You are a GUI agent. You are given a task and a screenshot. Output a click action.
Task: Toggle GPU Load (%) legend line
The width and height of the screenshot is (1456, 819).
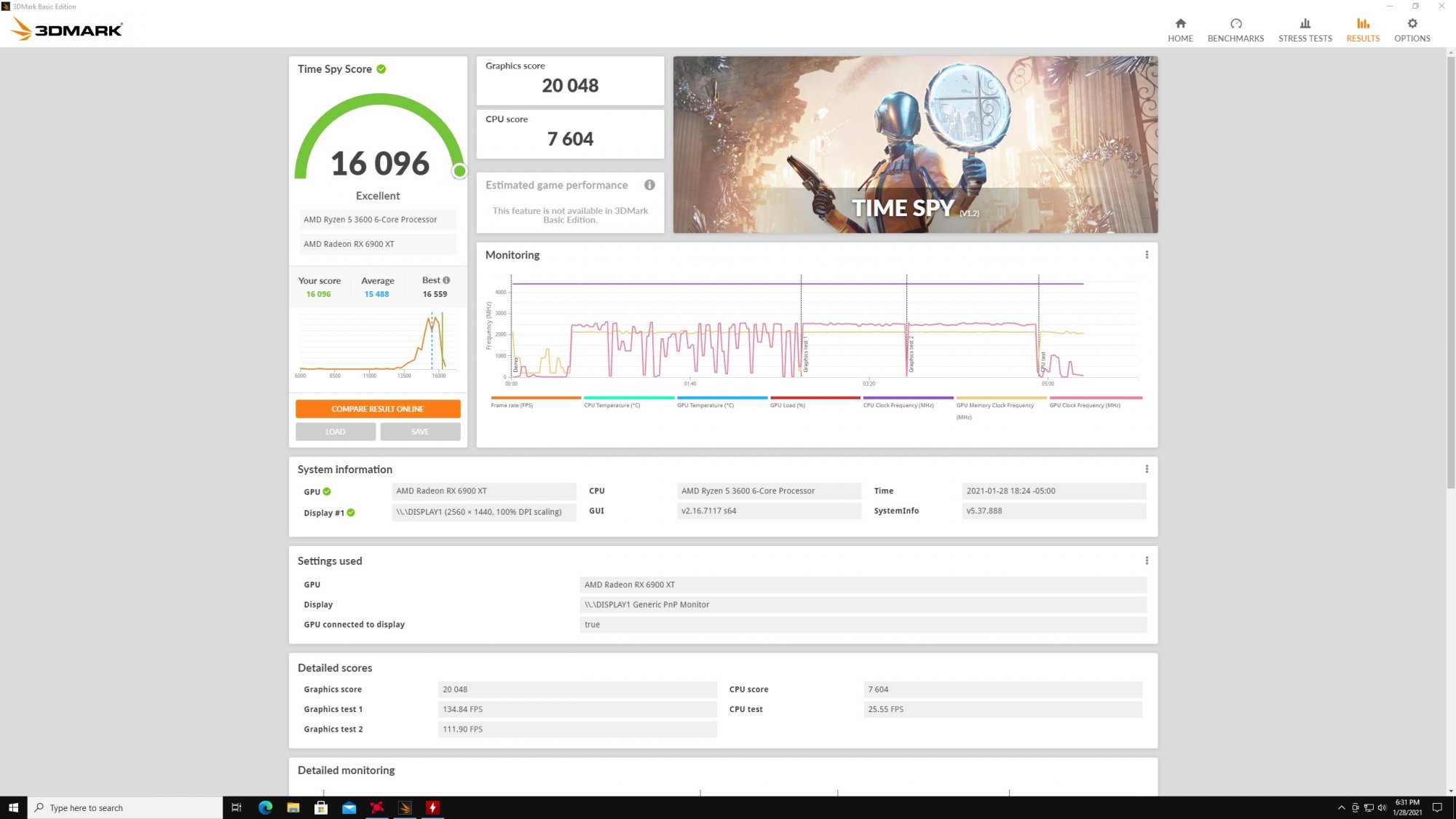(x=815, y=397)
